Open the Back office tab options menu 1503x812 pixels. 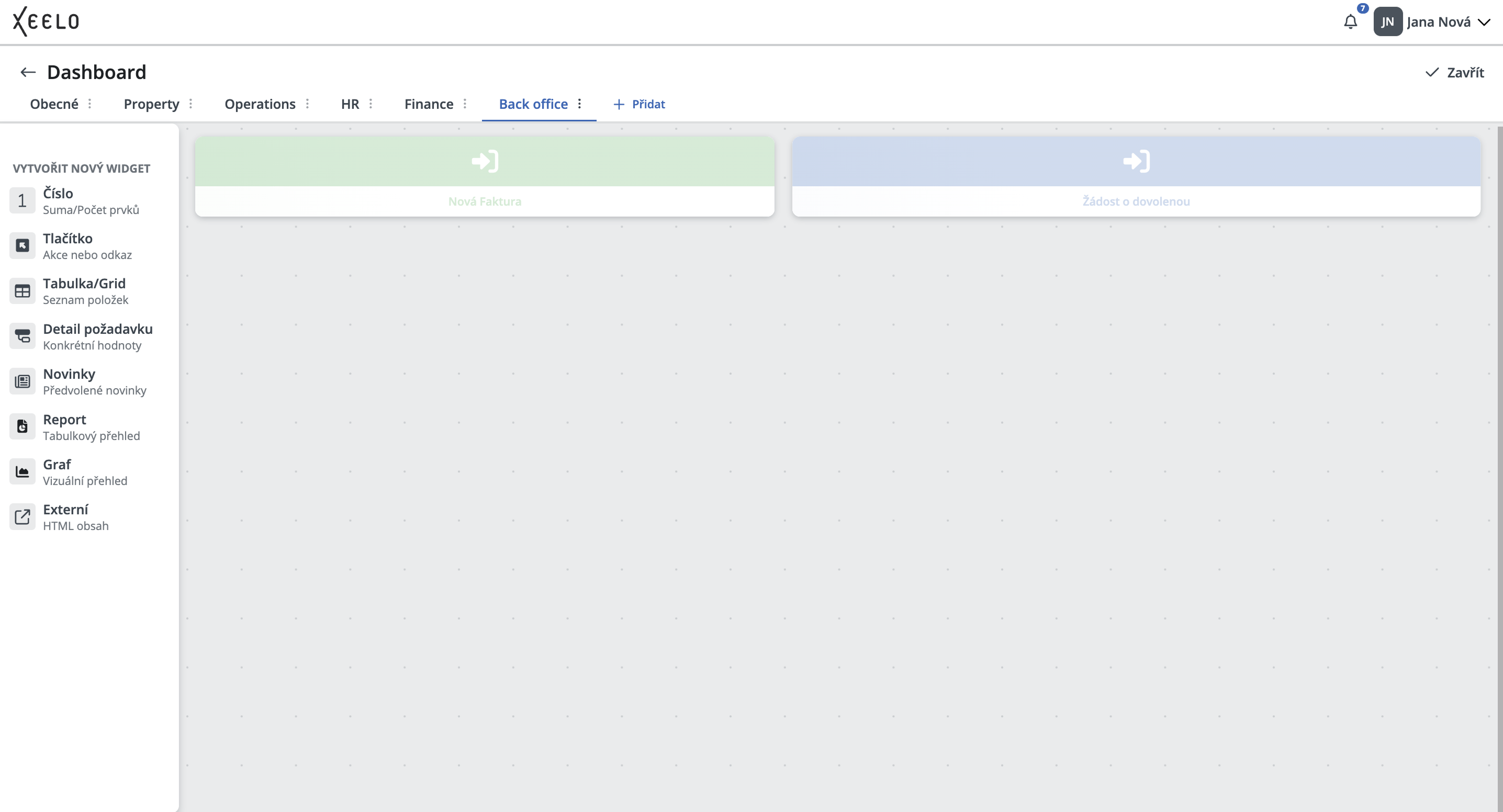(579, 104)
